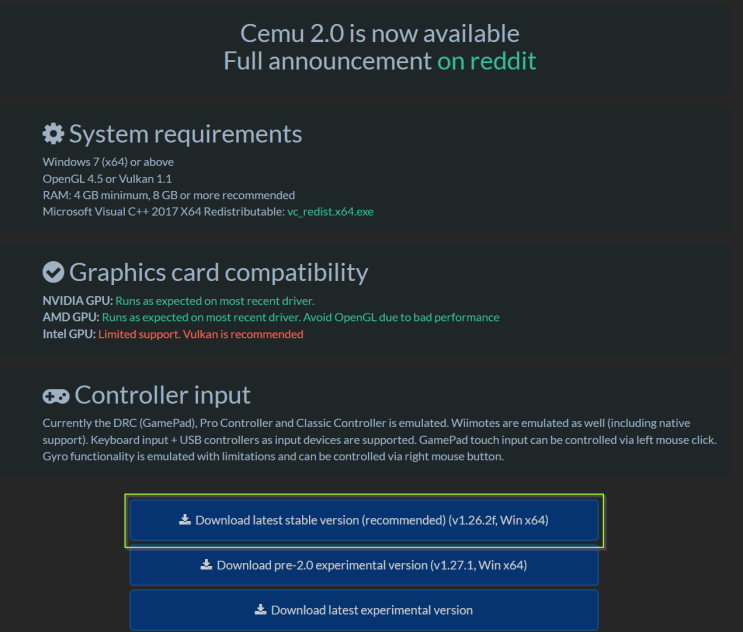Click the AMD GPU label

tap(70, 318)
